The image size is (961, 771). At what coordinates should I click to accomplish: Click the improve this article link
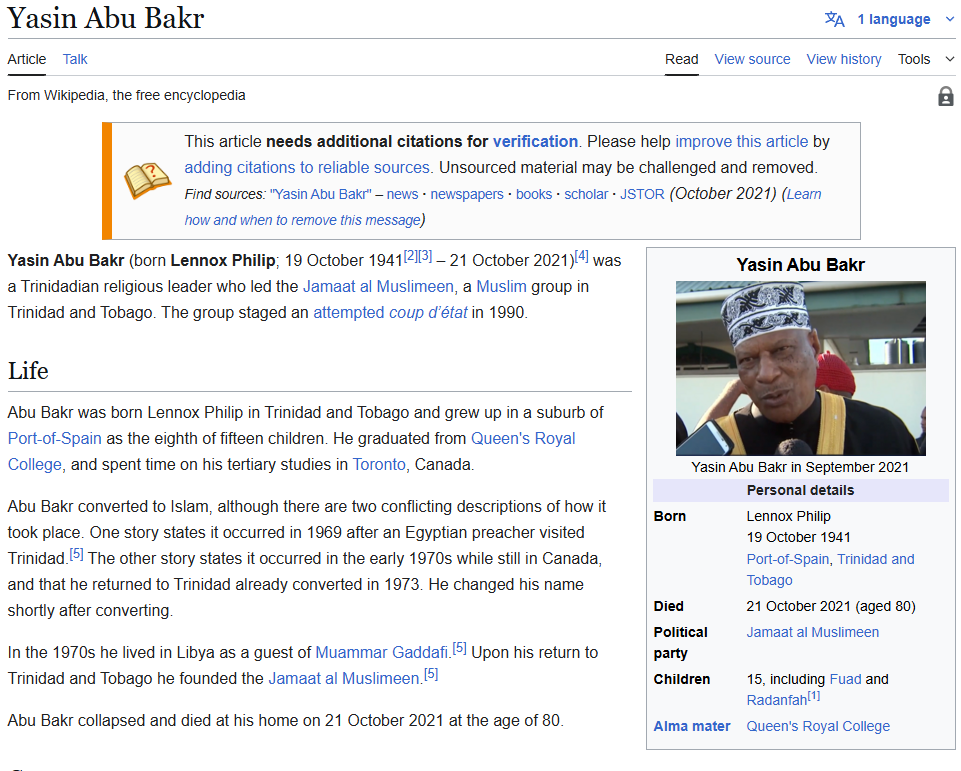[x=742, y=142]
